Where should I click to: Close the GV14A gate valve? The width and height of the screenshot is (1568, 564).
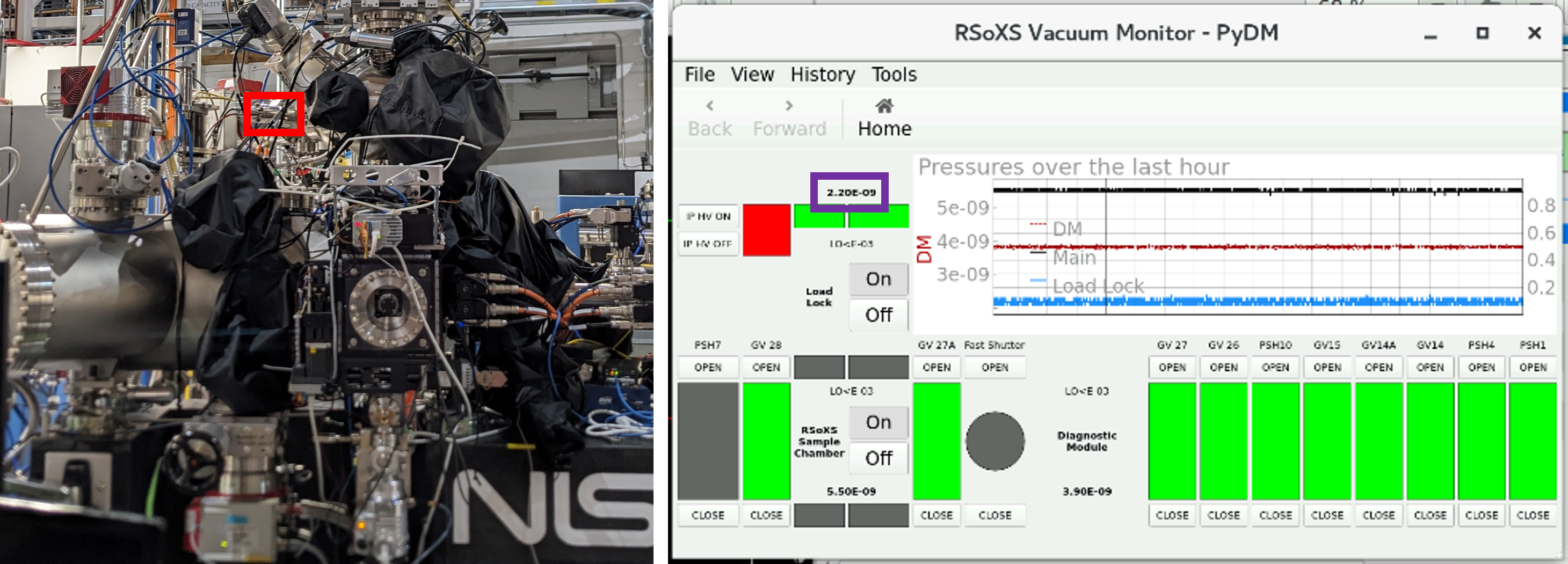(x=1378, y=515)
